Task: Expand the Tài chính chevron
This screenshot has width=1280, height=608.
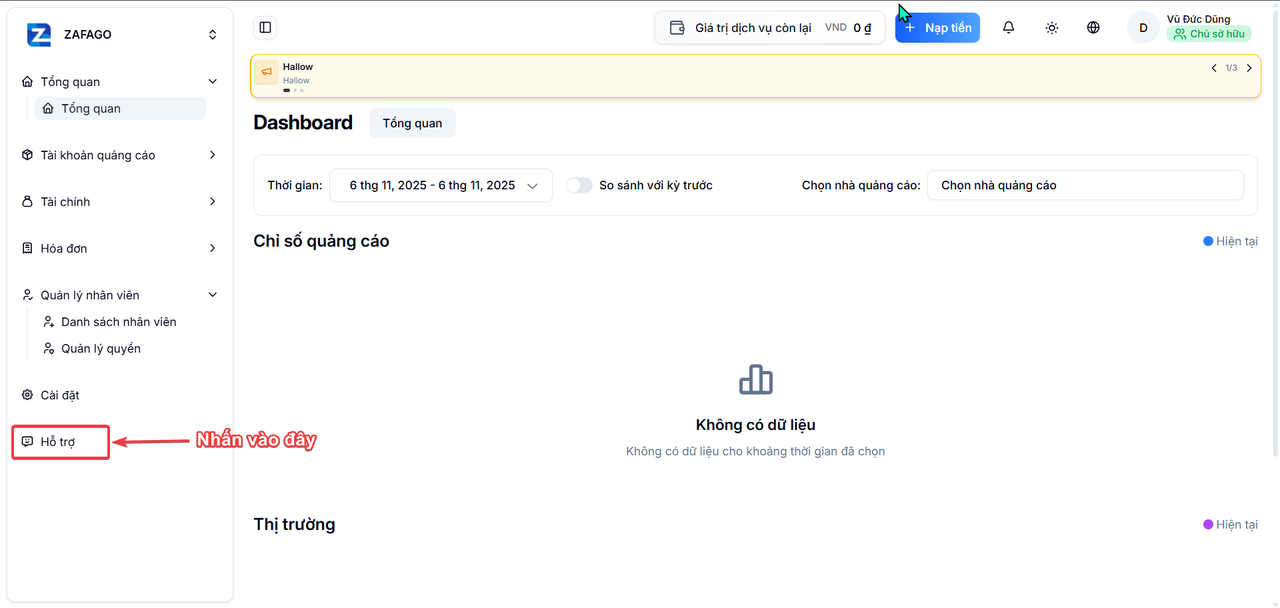Action: [212, 202]
